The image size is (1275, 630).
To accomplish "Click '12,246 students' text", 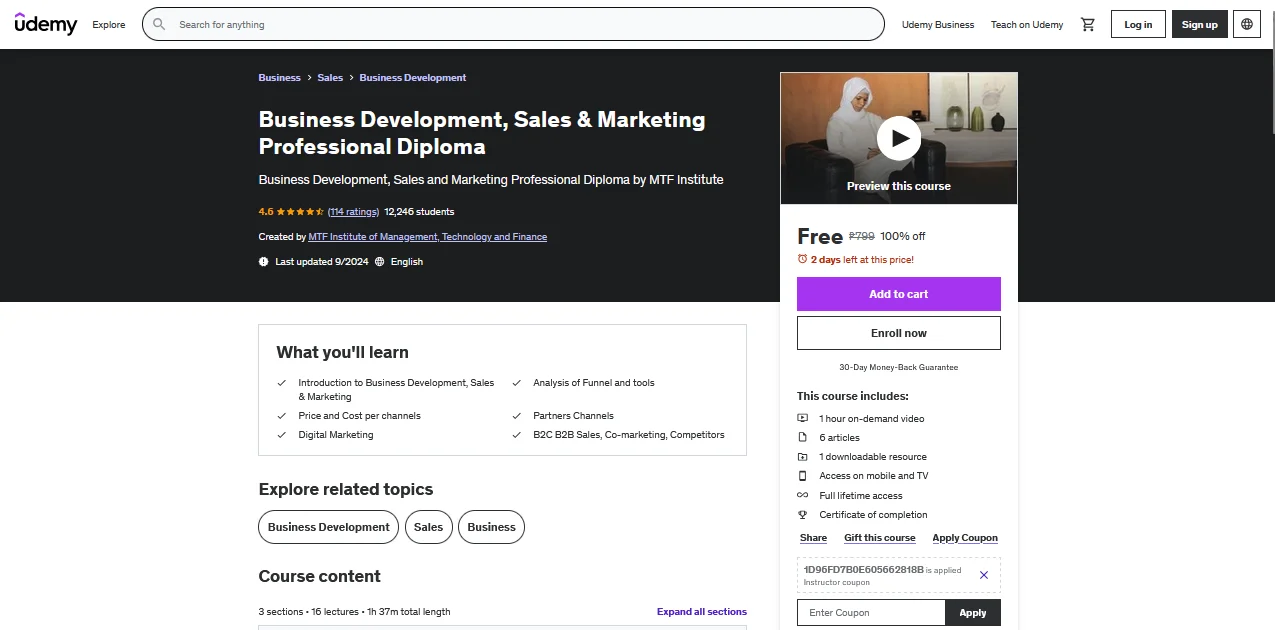I will pos(419,212).
